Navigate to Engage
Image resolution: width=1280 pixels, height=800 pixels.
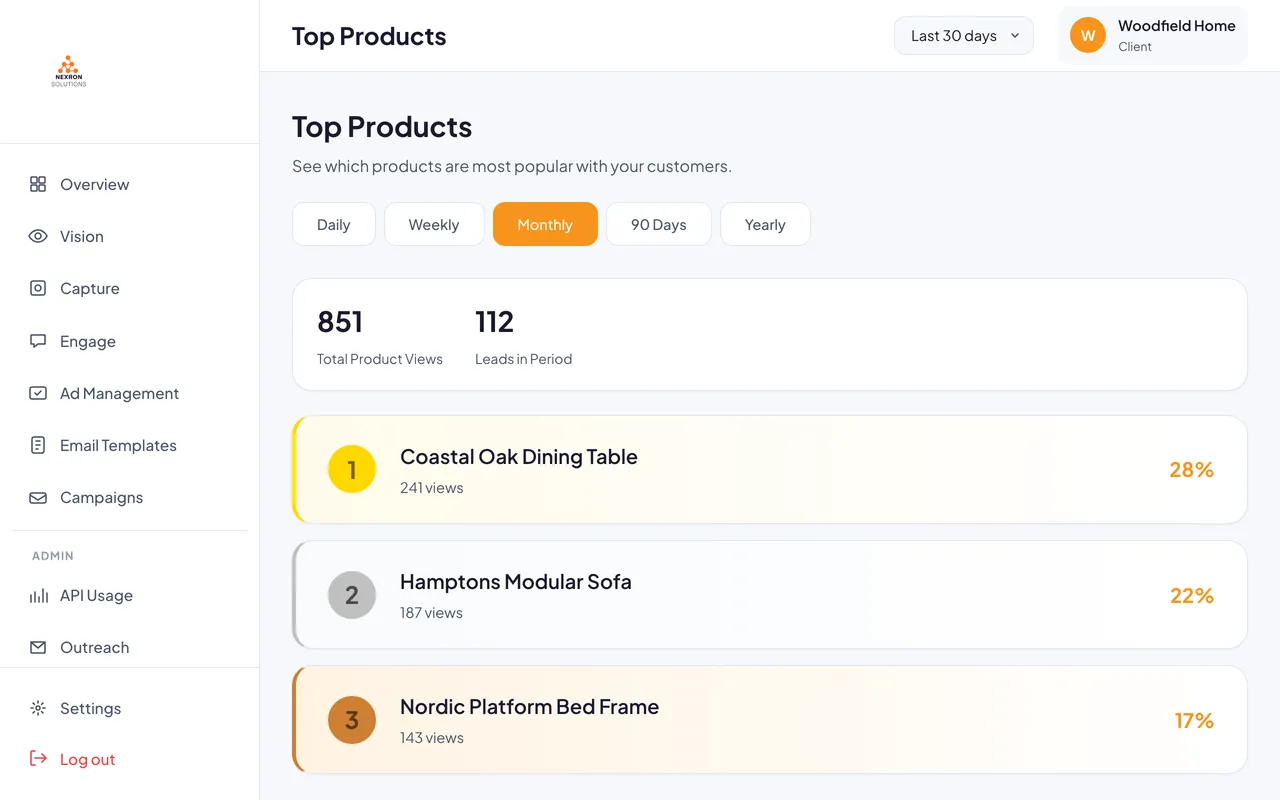click(130, 341)
